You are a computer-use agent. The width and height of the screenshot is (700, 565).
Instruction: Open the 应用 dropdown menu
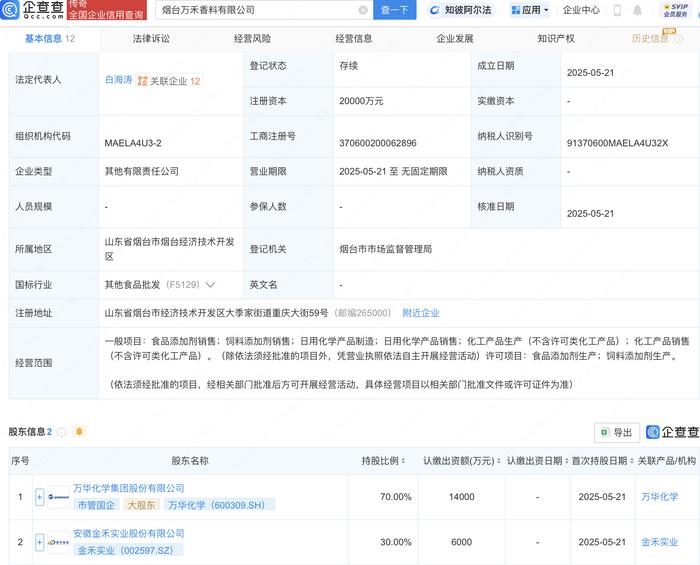pyautogui.click(x=530, y=10)
